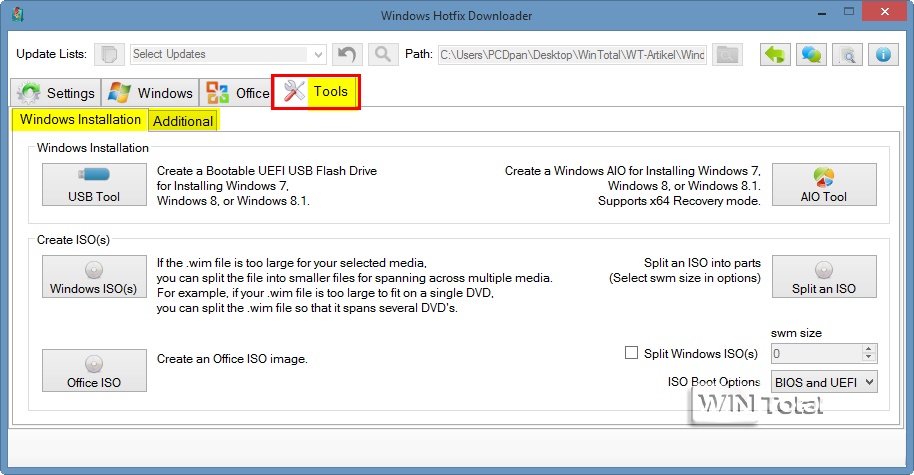Click the app icon in title bar
914x475 pixels.
(x=18, y=14)
